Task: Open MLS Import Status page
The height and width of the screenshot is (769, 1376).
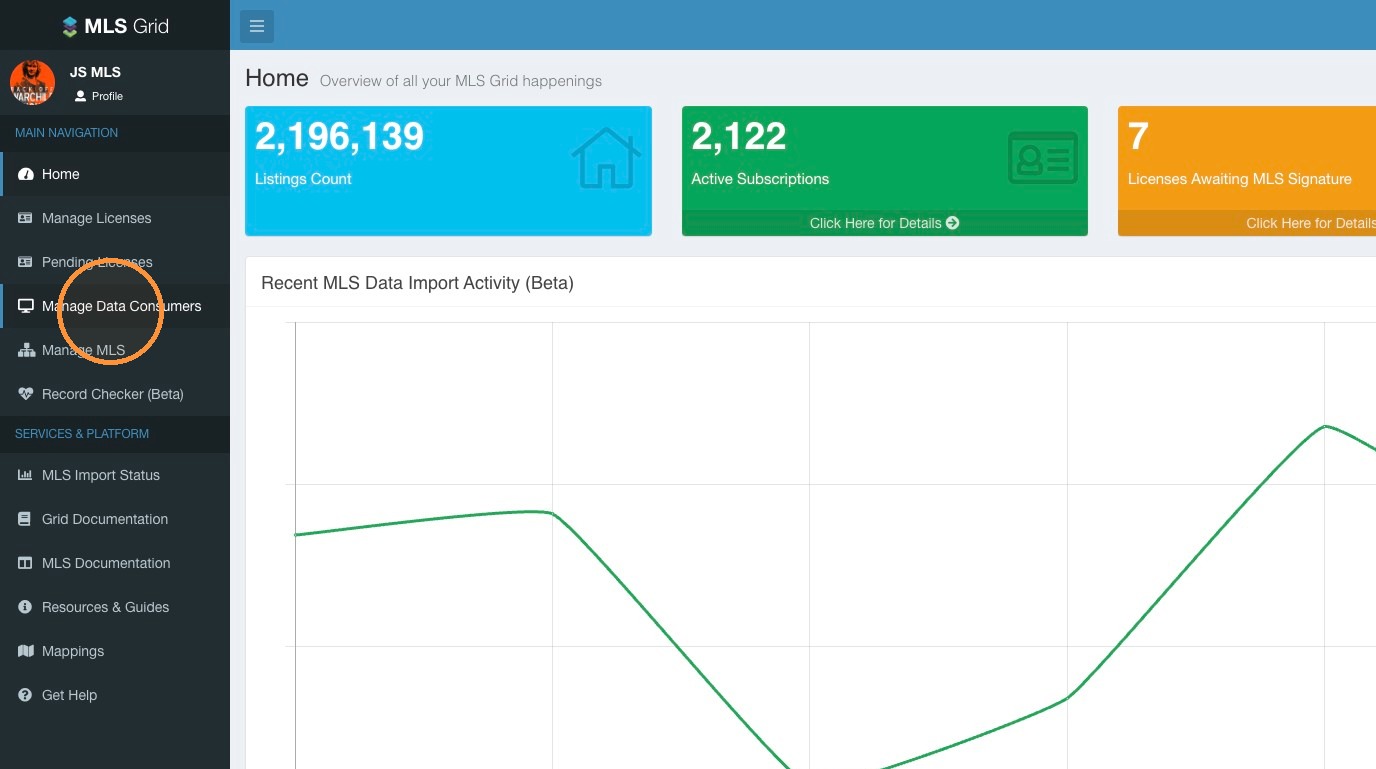Action: [x=115, y=475]
